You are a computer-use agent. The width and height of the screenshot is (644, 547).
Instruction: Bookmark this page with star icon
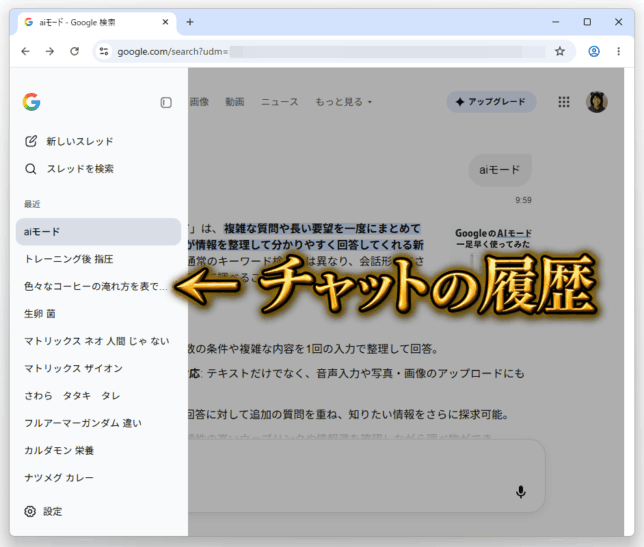pyautogui.click(x=560, y=51)
